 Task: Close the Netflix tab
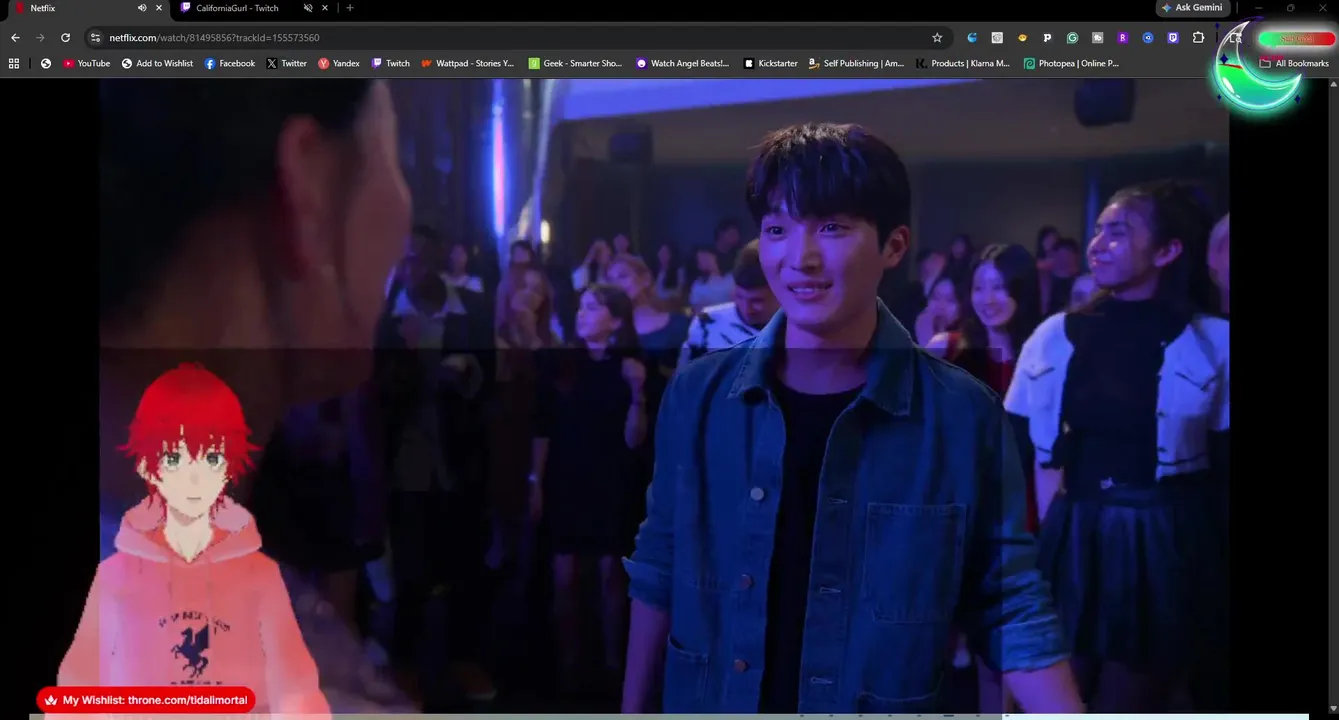[x=159, y=8]
